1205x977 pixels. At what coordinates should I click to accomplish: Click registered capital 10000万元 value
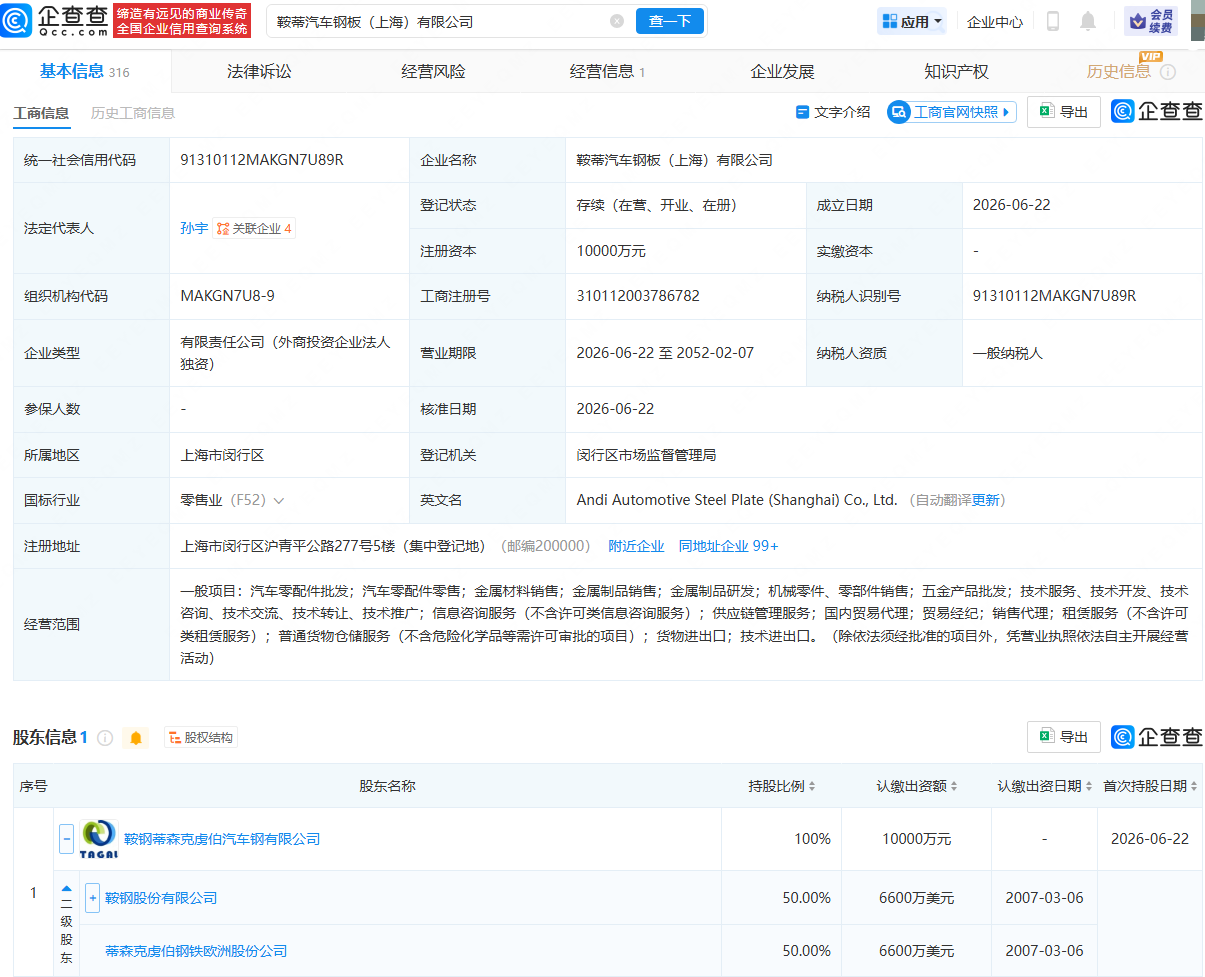[611, 251]
